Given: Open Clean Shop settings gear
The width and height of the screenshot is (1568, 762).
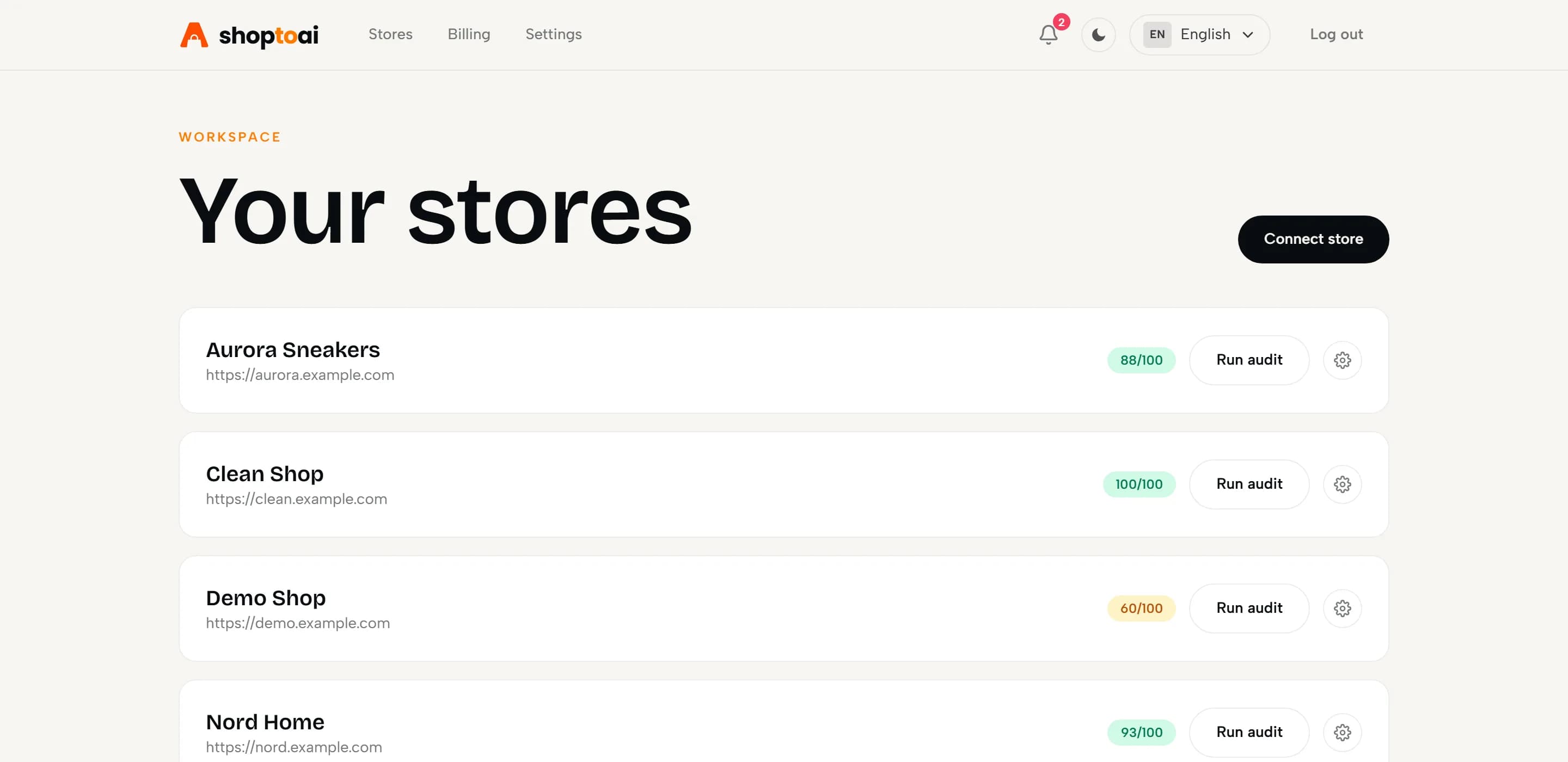Looking at the screenshot, I should (x=1342, y=484).
